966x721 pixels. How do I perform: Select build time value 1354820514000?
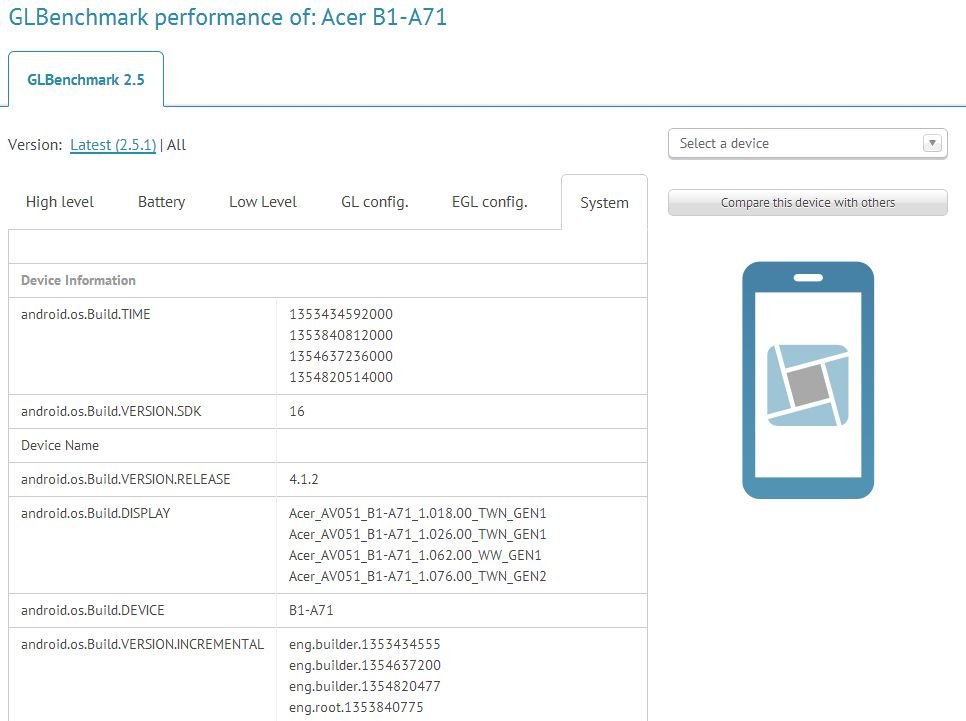point(341,377)
